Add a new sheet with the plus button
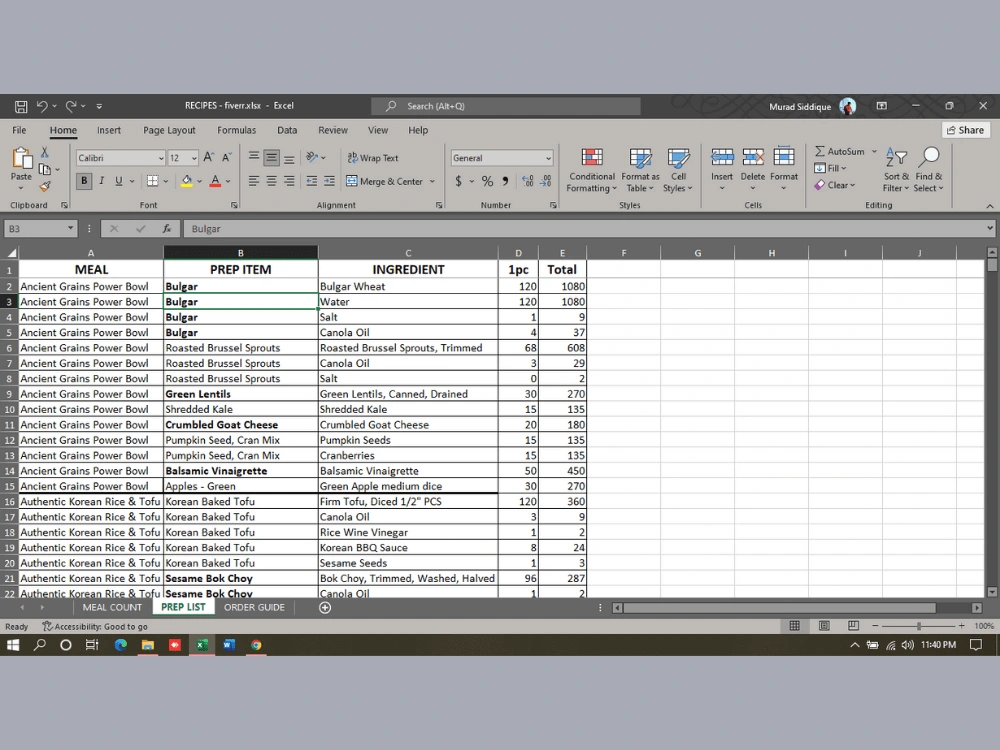Screen dimensions: 1000x750 point(325,608)
